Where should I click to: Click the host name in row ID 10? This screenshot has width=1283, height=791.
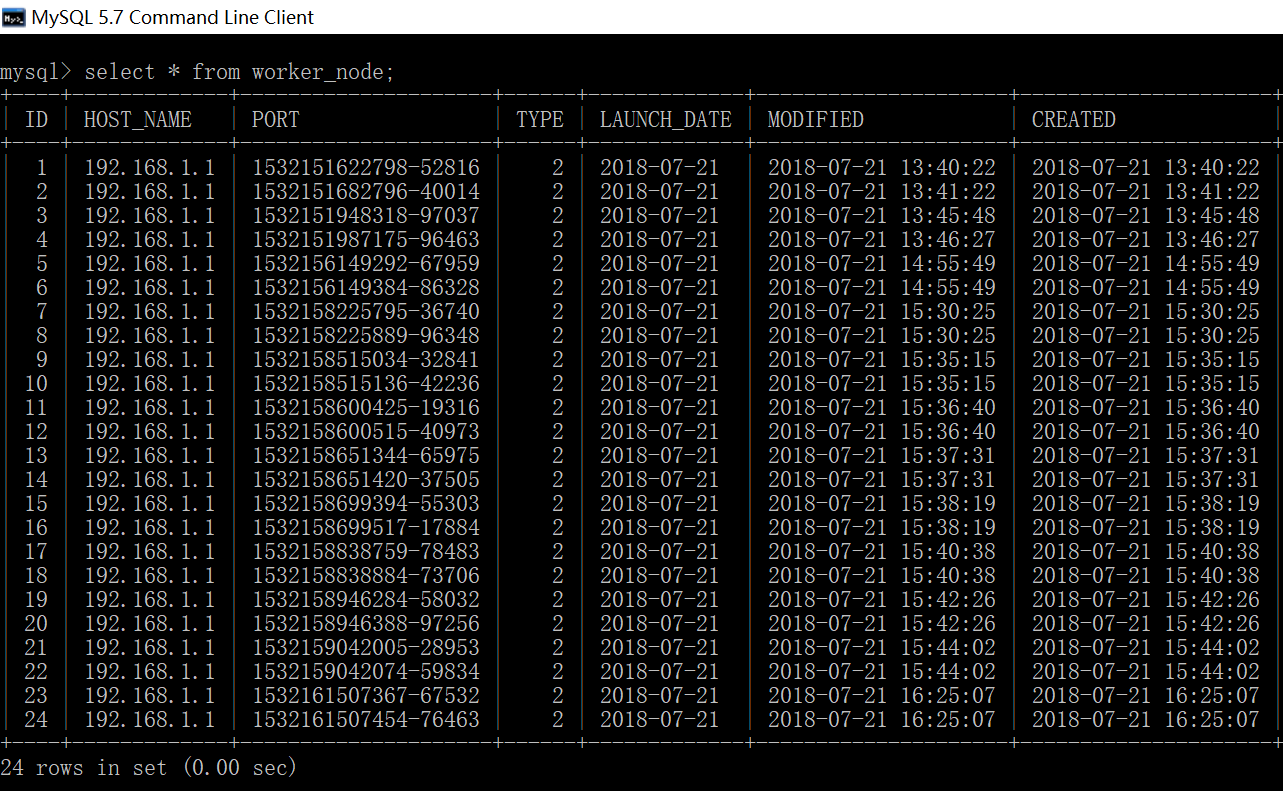[x=149, y=384]
